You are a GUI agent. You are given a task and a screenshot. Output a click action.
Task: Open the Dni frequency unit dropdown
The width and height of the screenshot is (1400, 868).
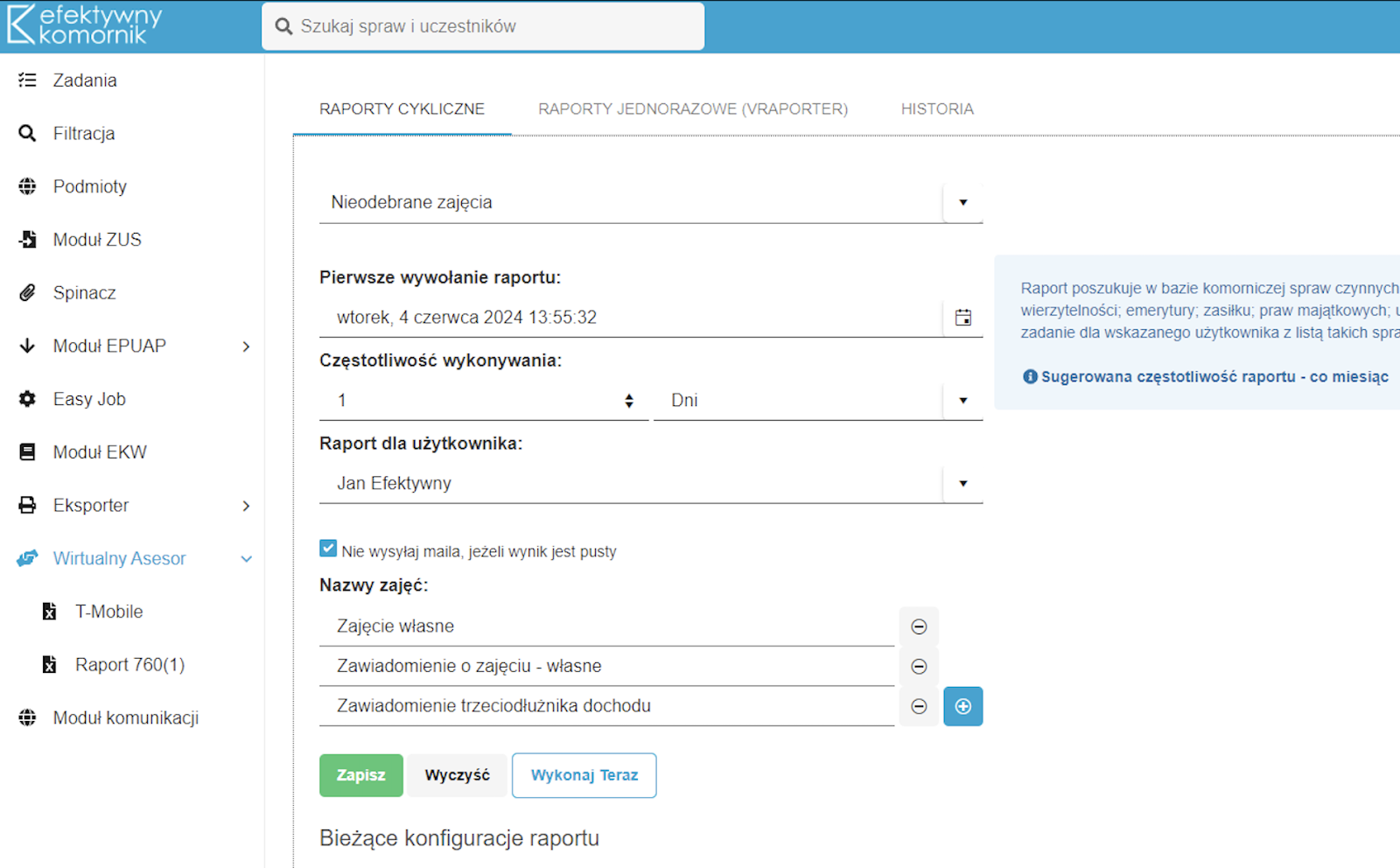click(x=962, y=400)
